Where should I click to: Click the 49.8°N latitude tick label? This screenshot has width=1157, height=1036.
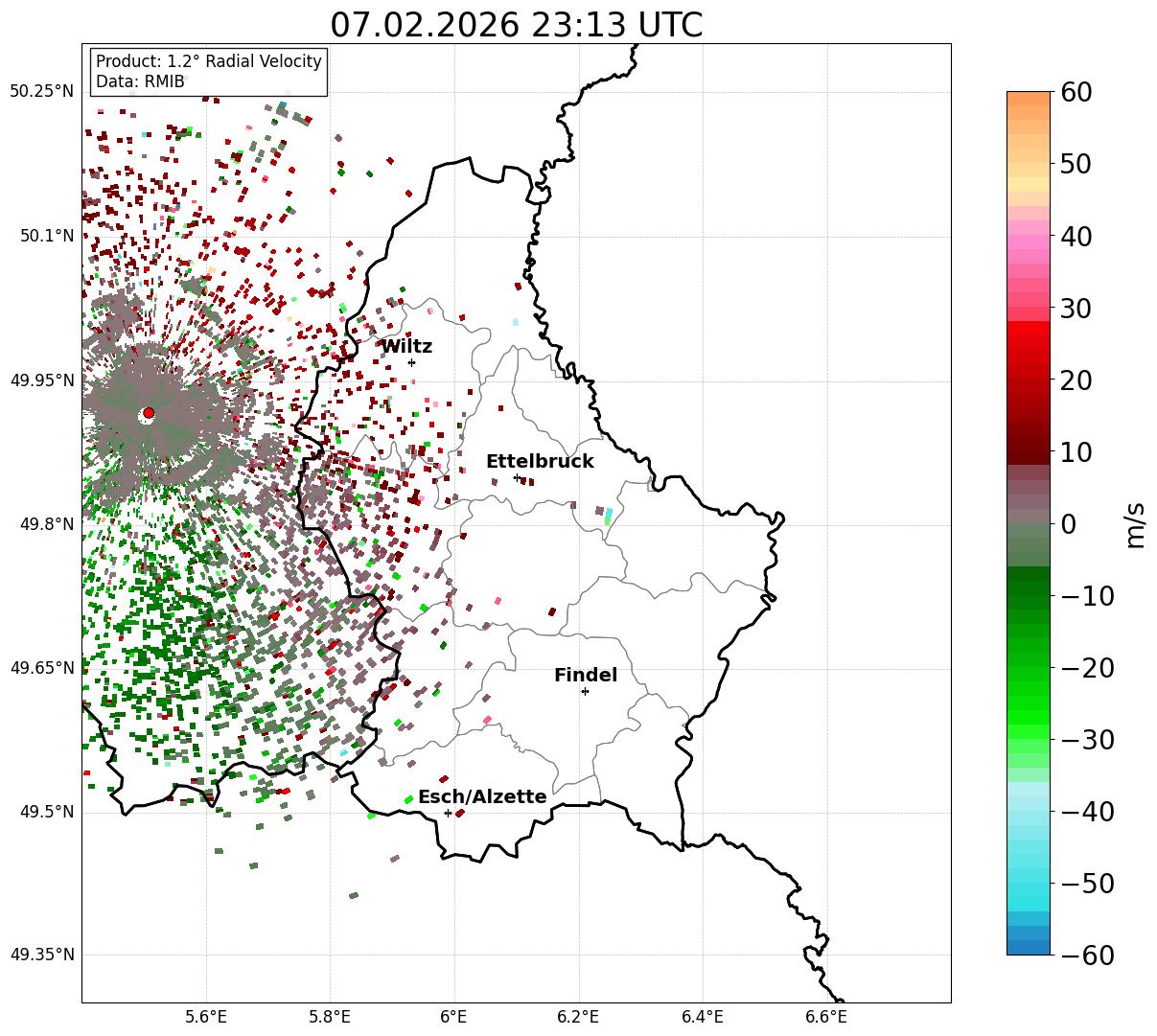coord(46,524)
